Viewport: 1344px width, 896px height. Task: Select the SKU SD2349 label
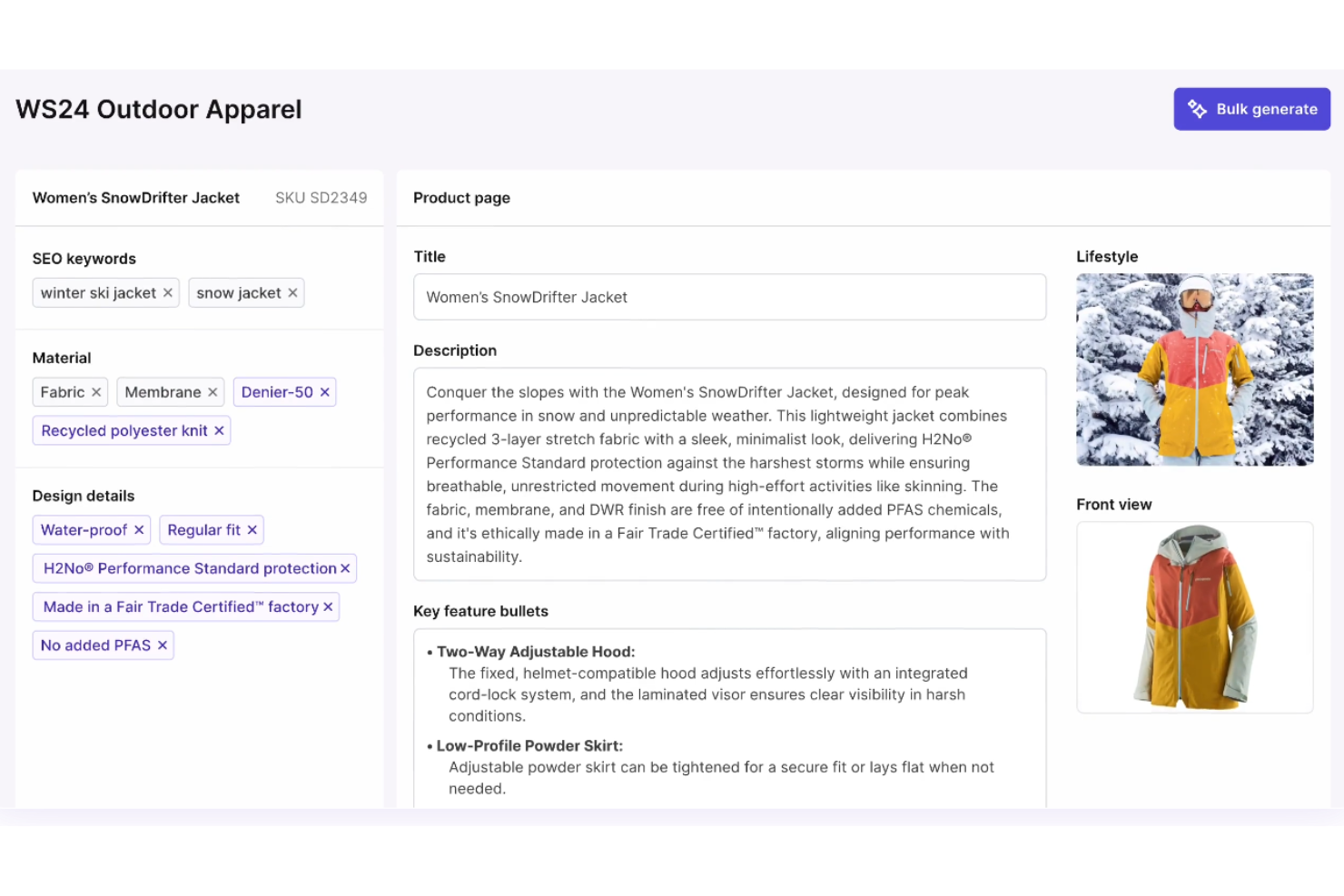(x=321, y=197)
